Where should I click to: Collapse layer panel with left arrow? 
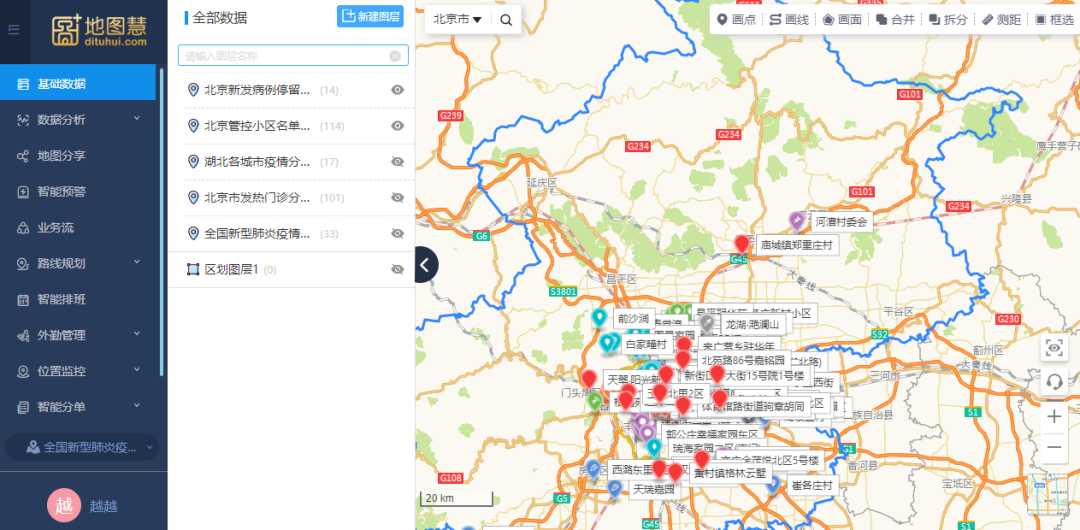(426, 265)
